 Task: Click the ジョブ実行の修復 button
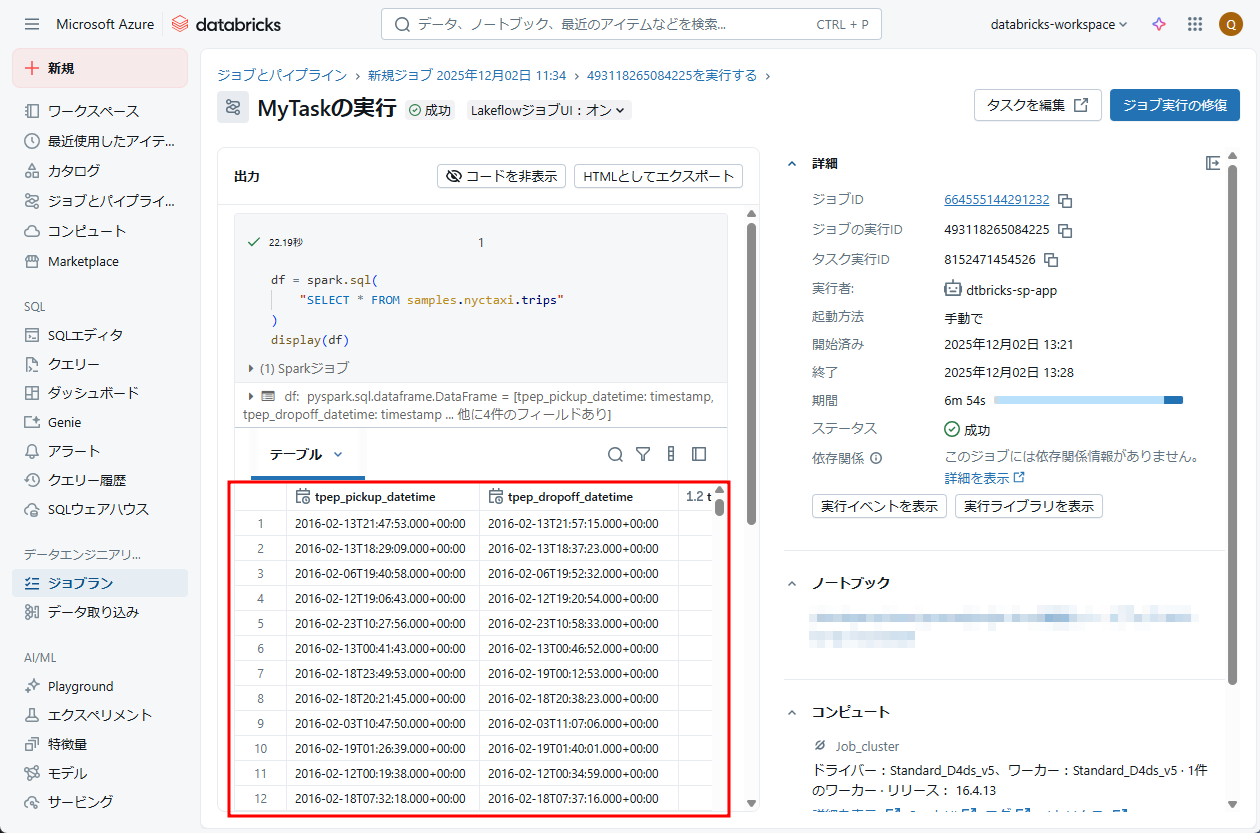pos(1174,105)
